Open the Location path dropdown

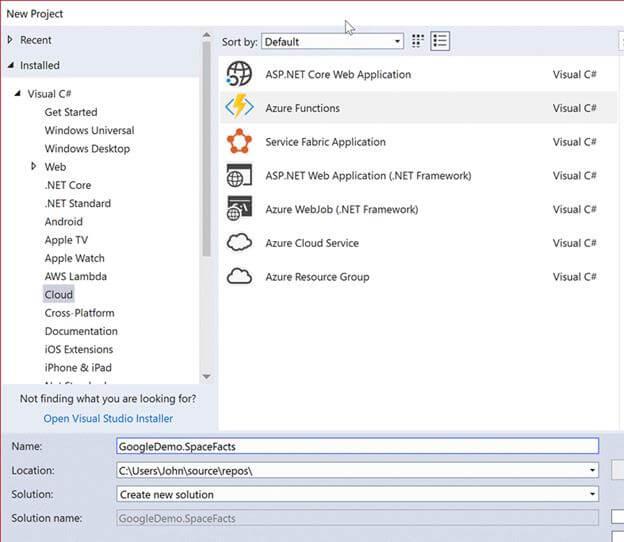(x=592, y=470)
